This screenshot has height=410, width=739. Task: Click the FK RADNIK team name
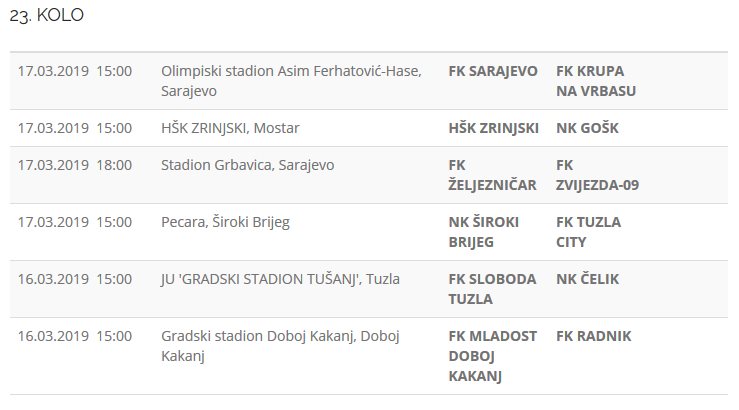click(593, 336)
